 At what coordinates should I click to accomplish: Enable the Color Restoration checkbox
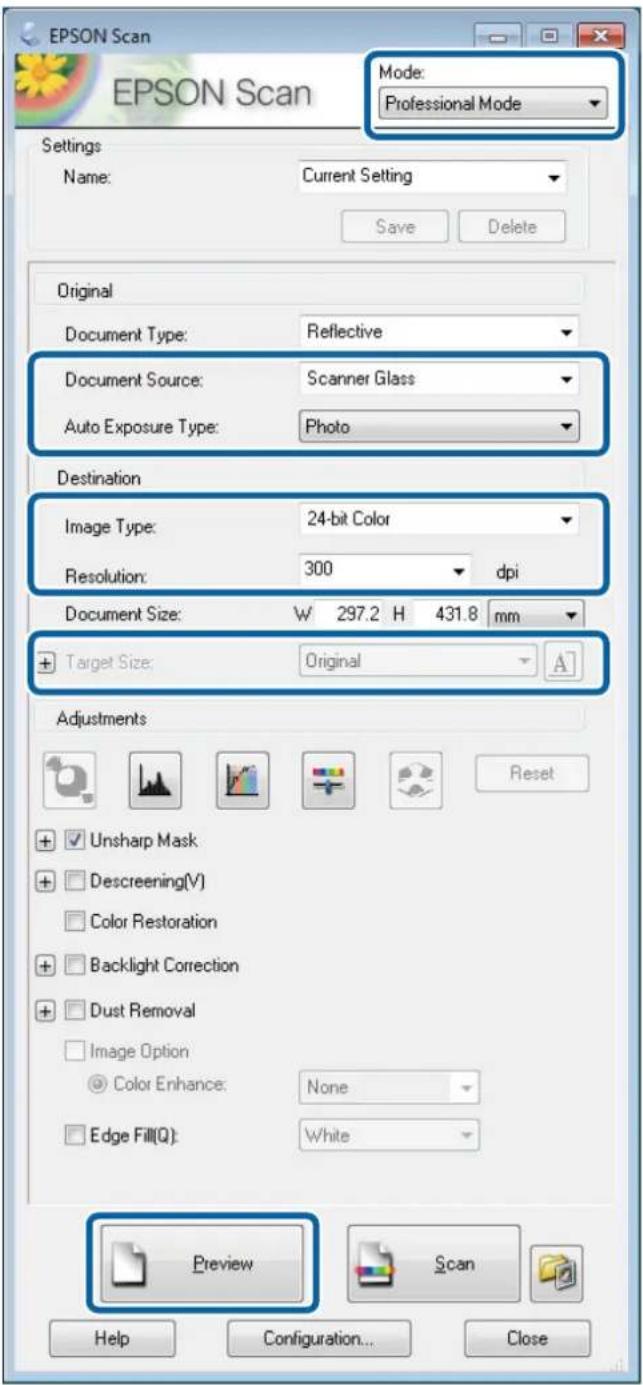pyautogui.click(x=73, y=922)
